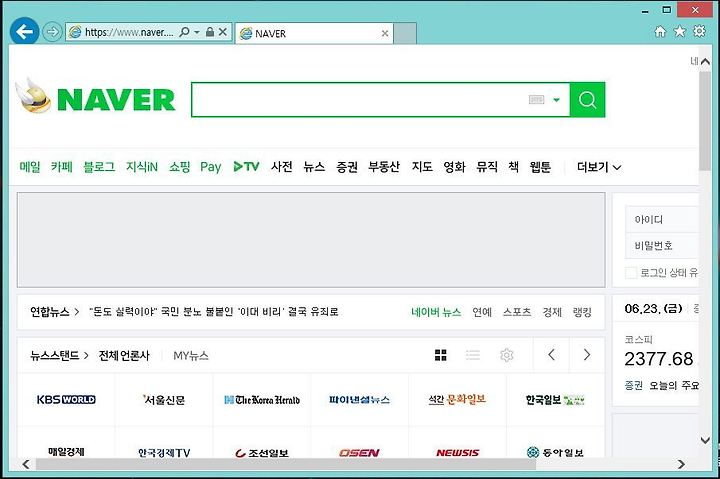This screenshot has width=720, height=479.
Task: Open the 카페 menu link
Action: click(x=62, y=167)
